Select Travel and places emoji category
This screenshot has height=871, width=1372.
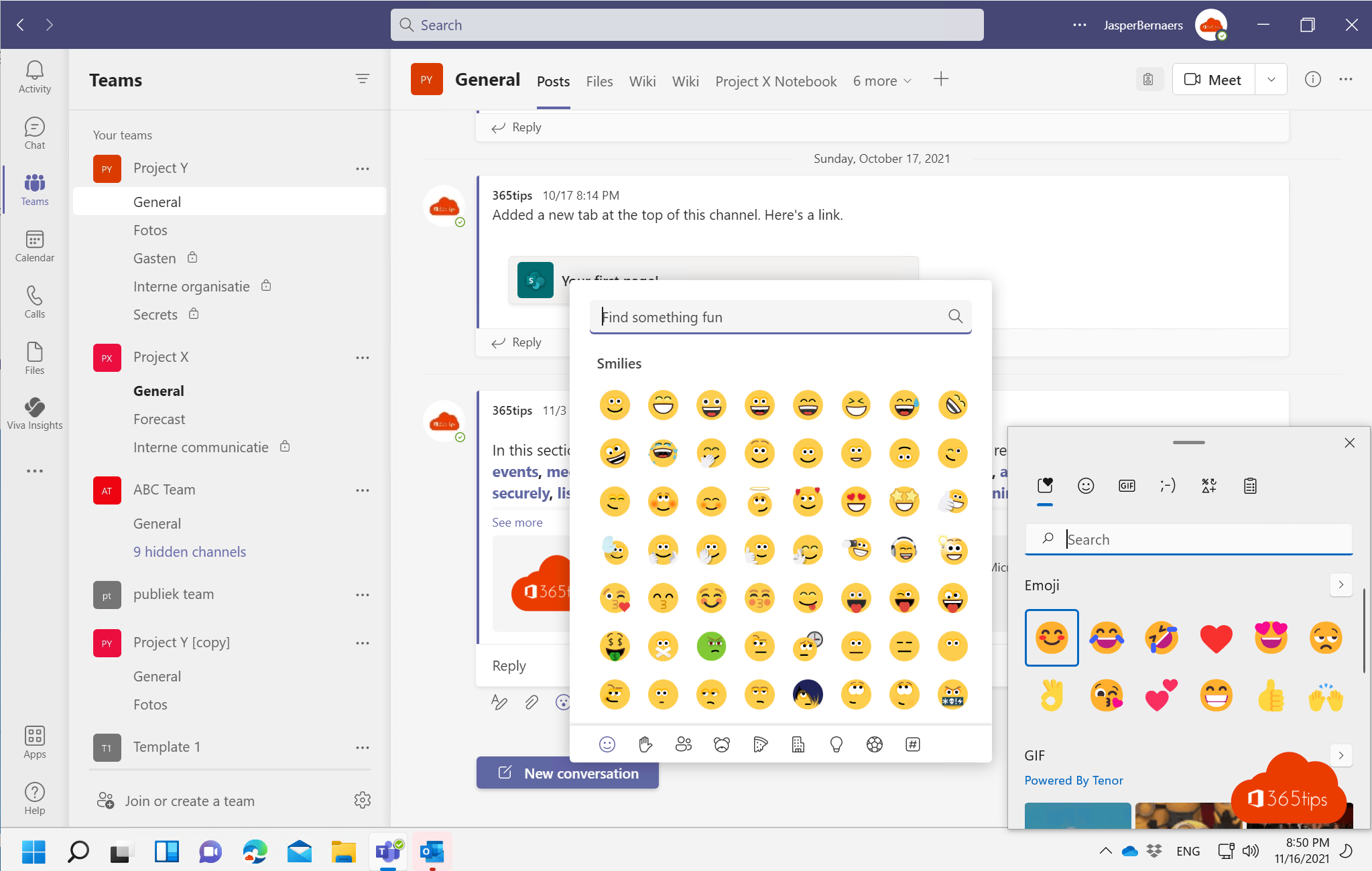tap(798, 744)
